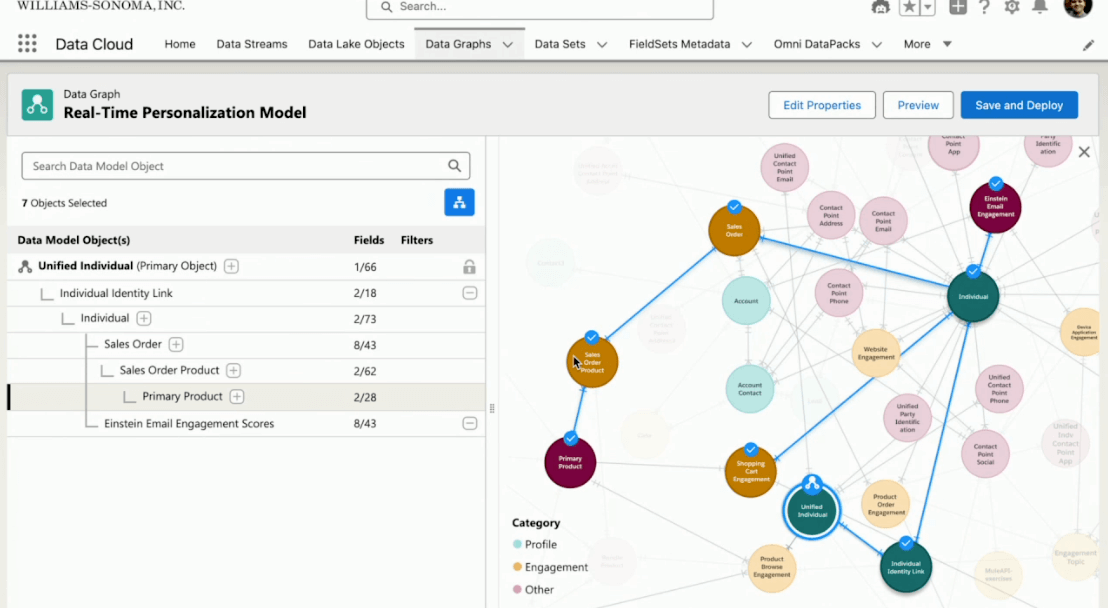The image size is (1108, 608).
Task: Open the Data Sets tab
Action: 560,44
